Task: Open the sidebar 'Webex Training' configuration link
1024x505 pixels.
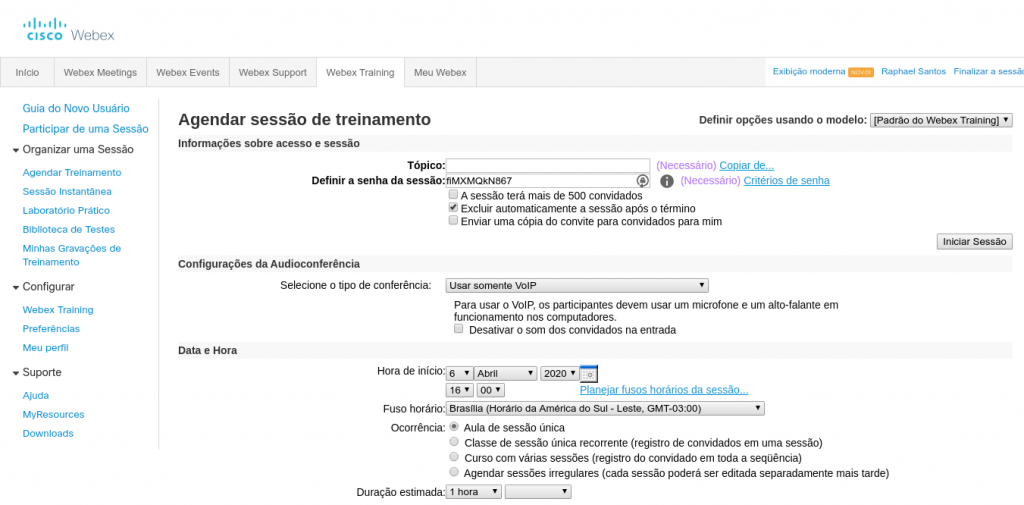Action: tap(58, 310)
